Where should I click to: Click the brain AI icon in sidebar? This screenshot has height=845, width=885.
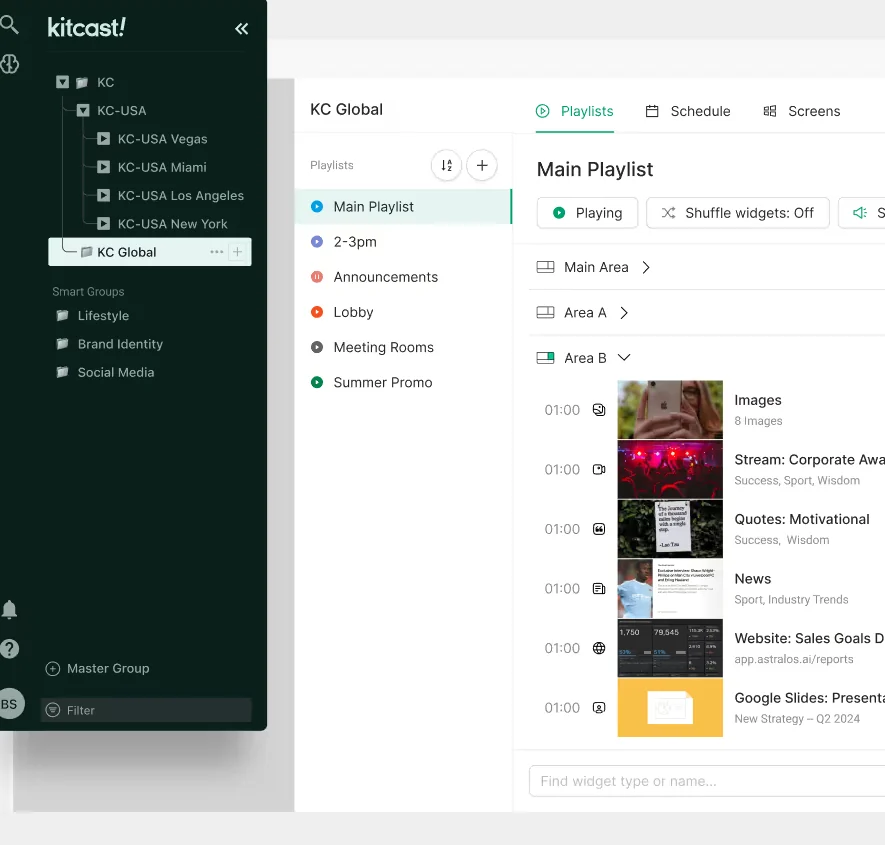10,64
